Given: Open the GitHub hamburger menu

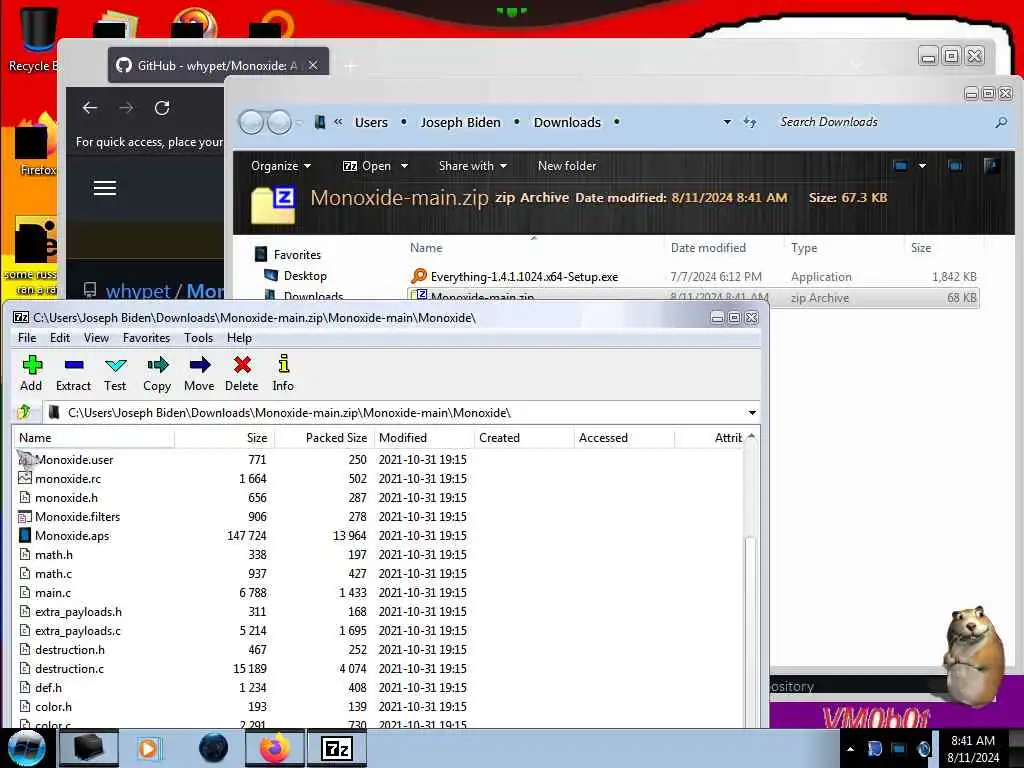Looking at the screenshot, I should [x=104, y=188].
